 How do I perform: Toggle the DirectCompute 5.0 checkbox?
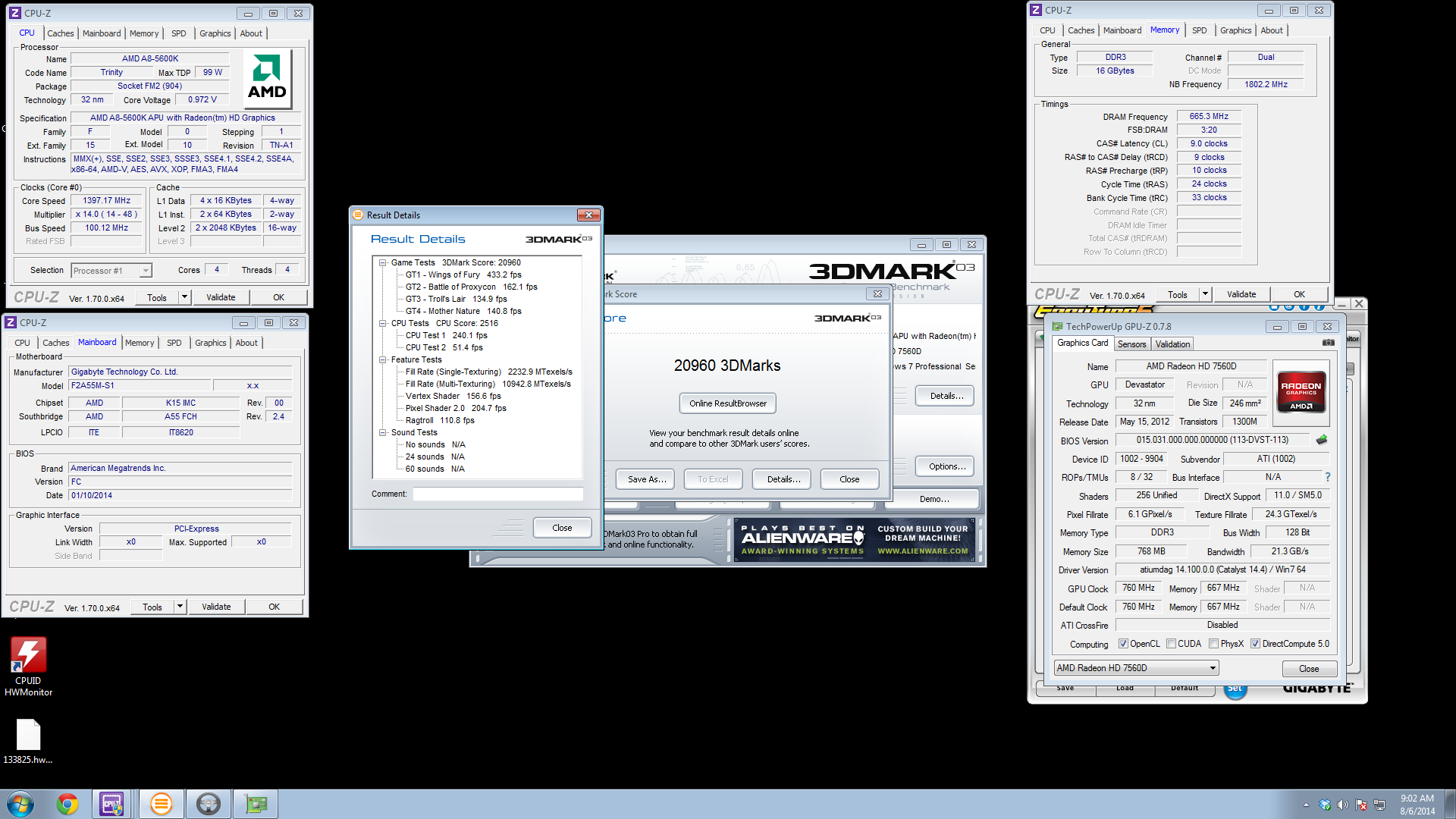point(1255,644)
